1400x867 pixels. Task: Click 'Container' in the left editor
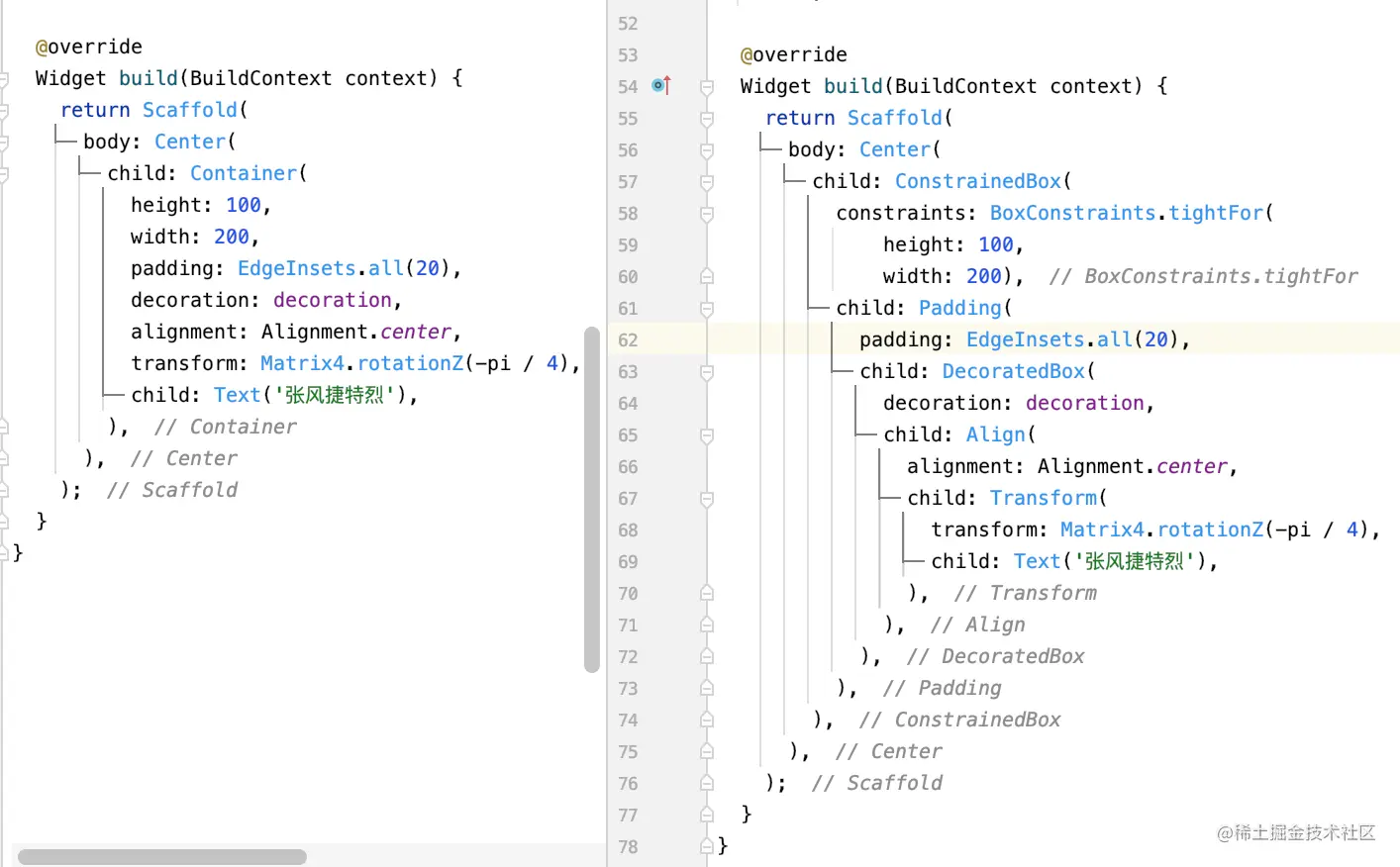(x=244, y=173)
